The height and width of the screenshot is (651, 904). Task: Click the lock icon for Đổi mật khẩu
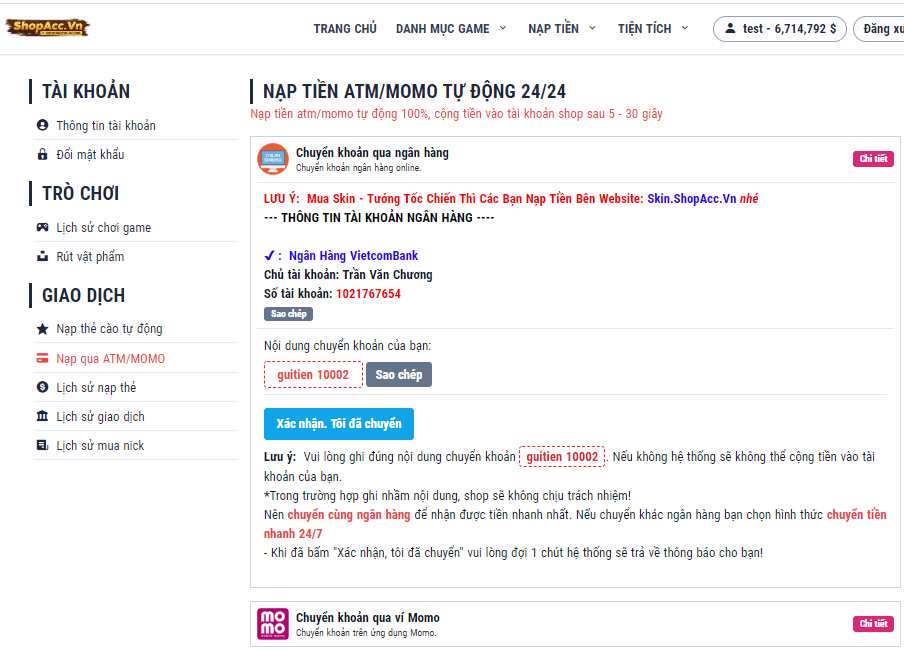coord(42,154)
